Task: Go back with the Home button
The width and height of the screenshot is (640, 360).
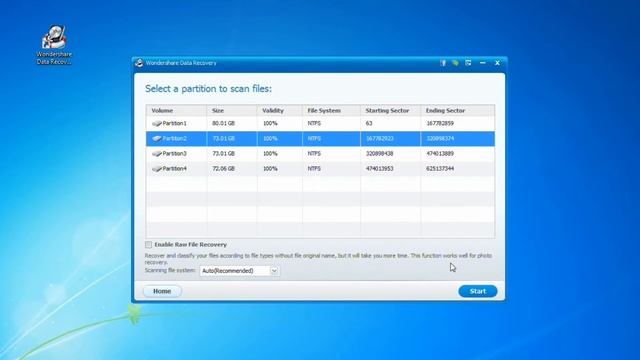Action: (162, 291)
